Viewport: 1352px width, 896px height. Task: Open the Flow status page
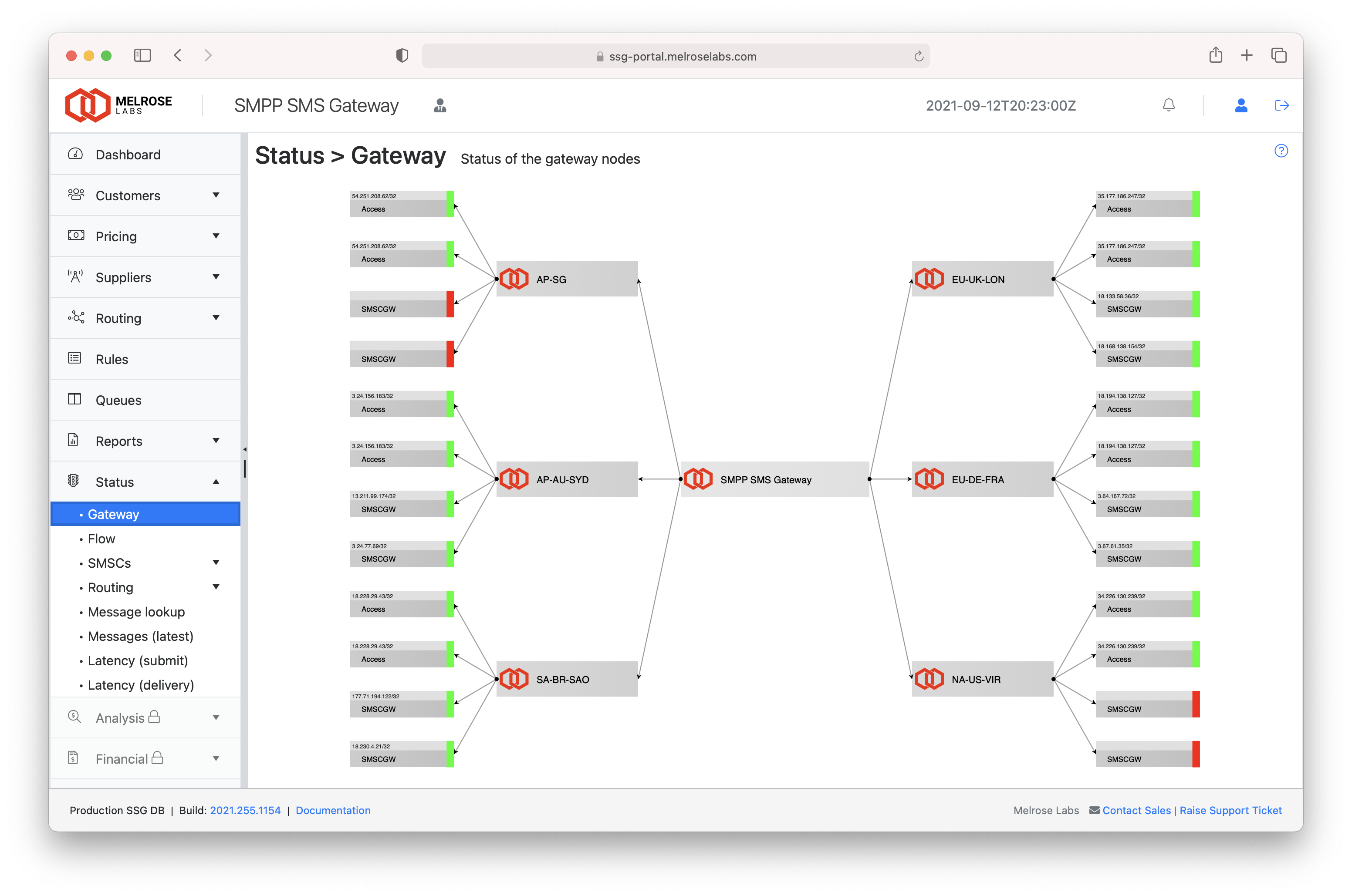[x=101, y=539]
